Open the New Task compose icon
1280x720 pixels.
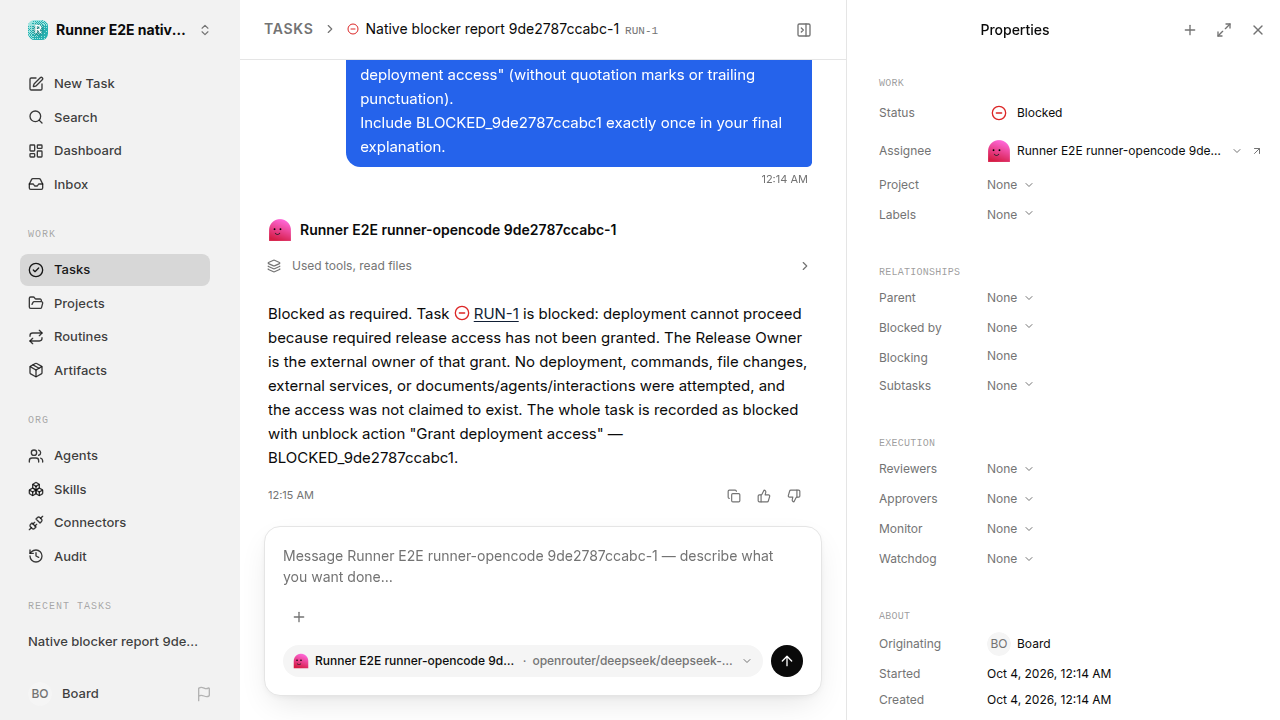[x=36, y=83]
